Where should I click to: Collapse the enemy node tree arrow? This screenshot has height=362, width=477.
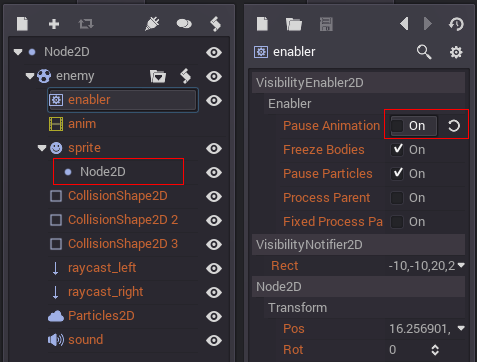pyautogui.click(x=30, y=76)
